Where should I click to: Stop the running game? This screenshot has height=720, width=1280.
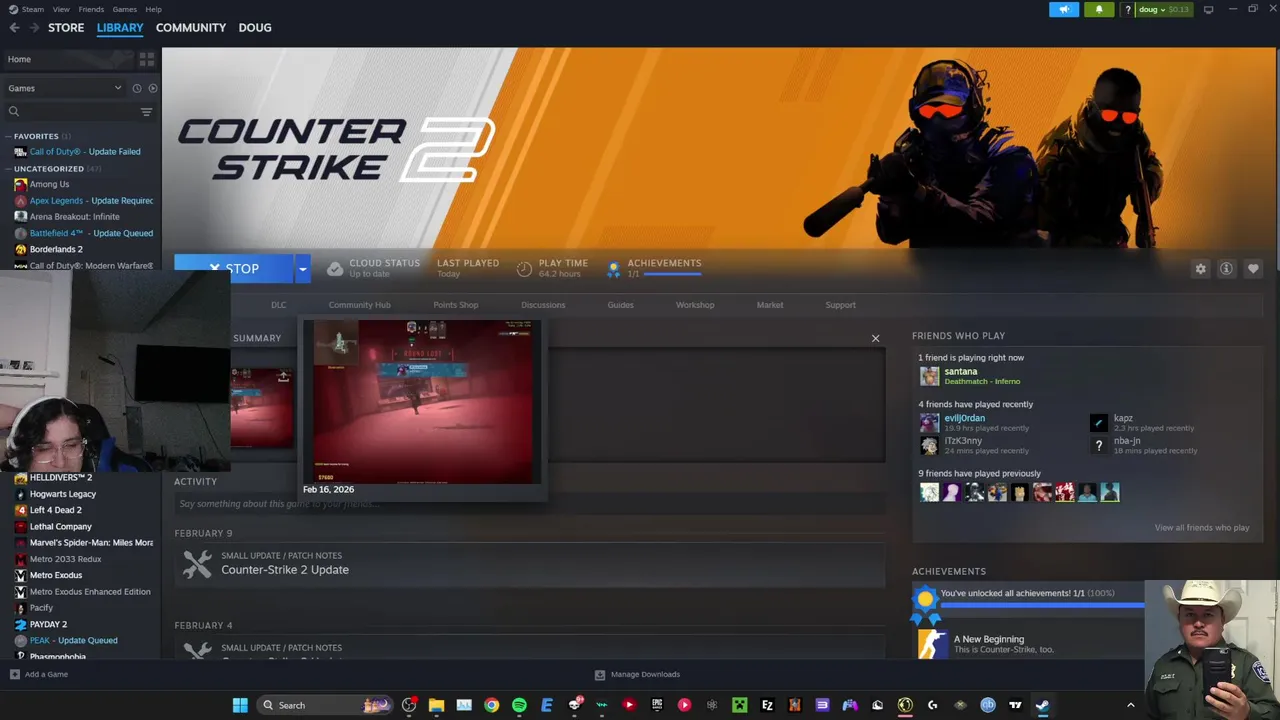(234, 269)
